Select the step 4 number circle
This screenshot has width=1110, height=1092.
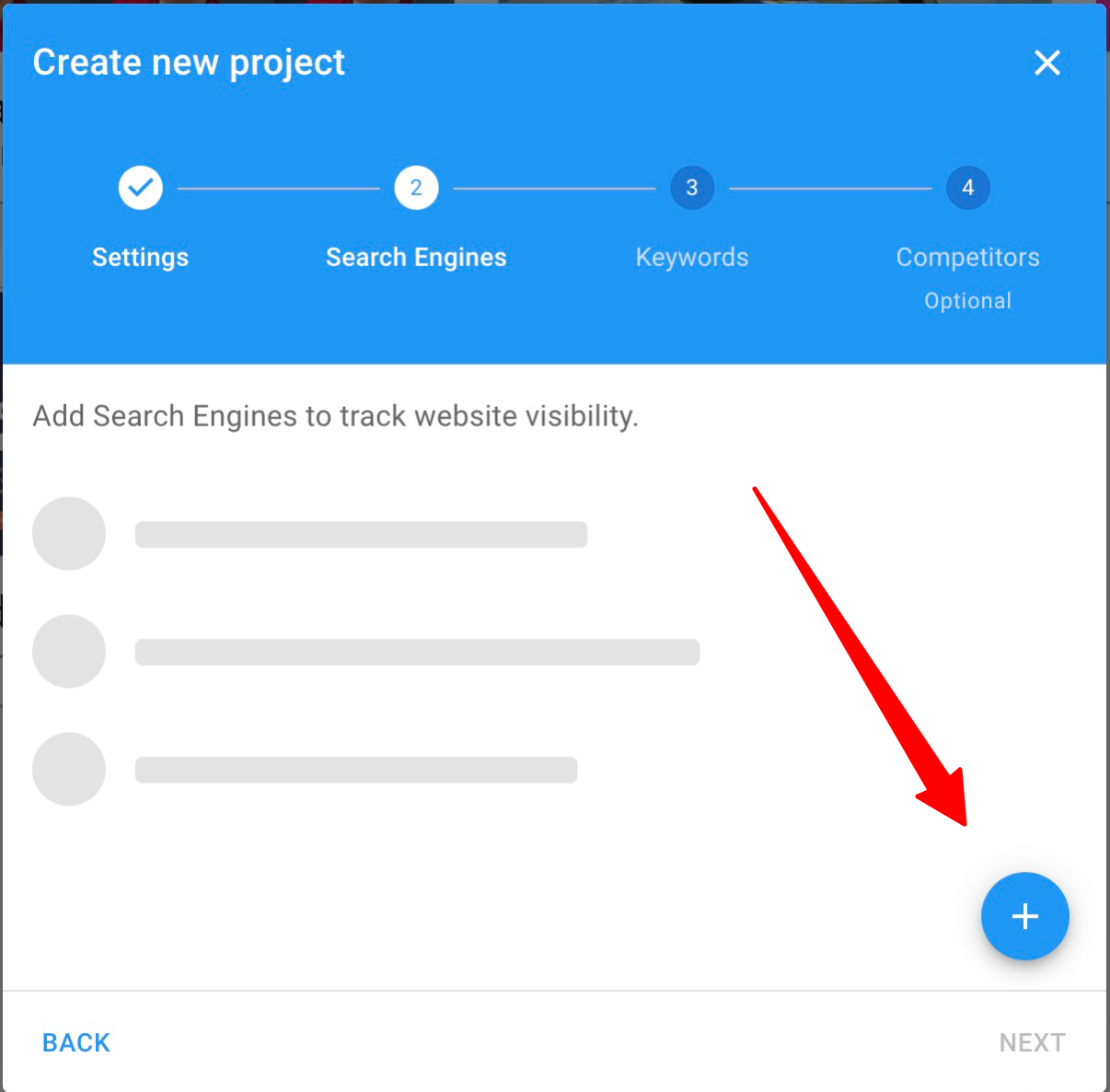click(968, 188)
